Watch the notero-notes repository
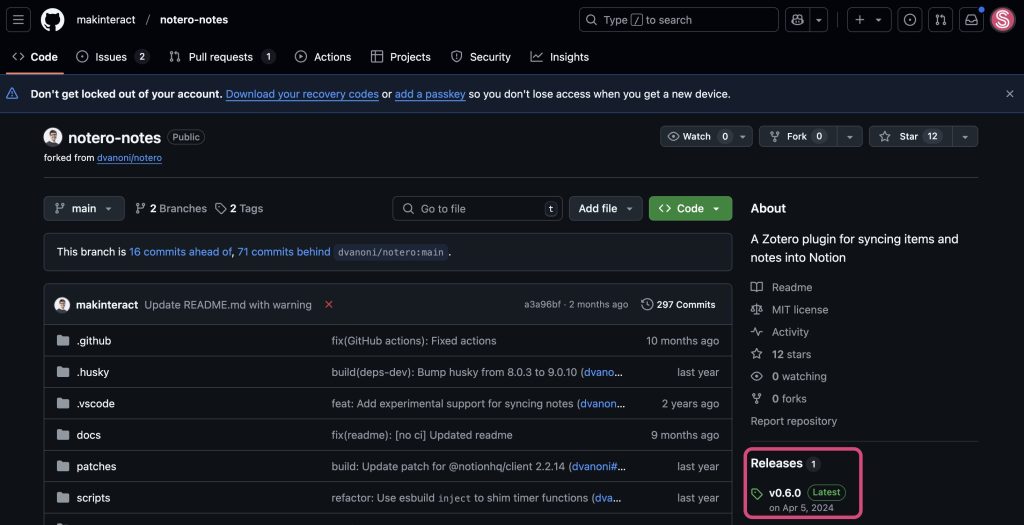The width and height of the screenshot is (1024, 525). pyautogui.click(x=696, y=136)
